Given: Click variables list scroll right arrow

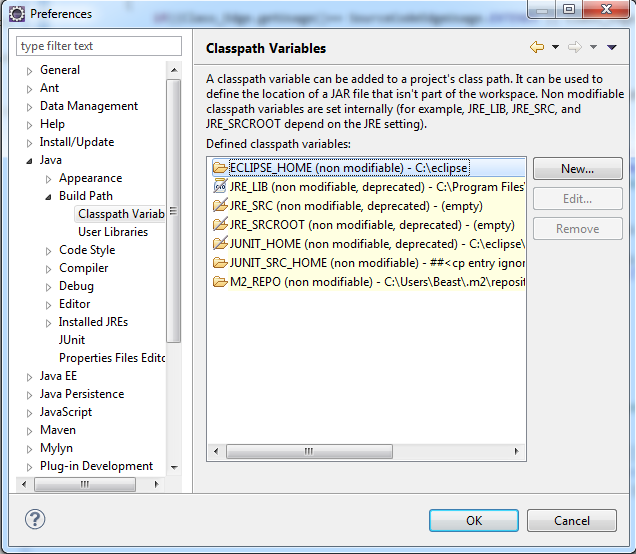Looking at the screenshot, I should point(516,451).
